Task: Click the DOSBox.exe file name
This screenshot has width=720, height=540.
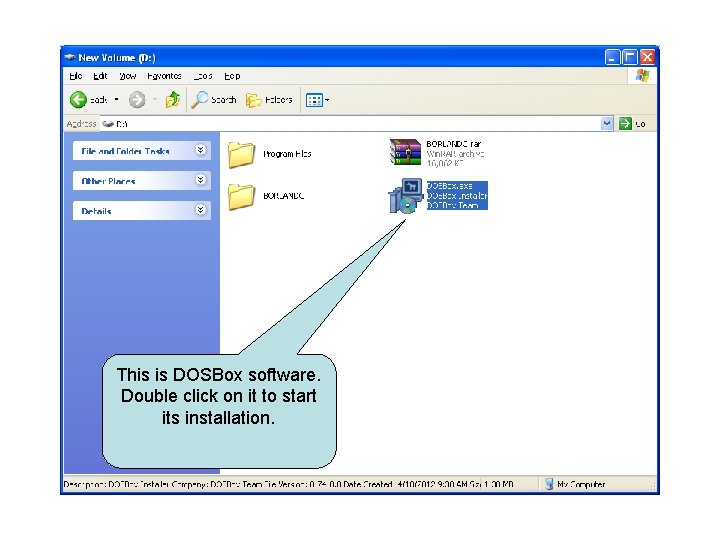Action: [450, 186]
